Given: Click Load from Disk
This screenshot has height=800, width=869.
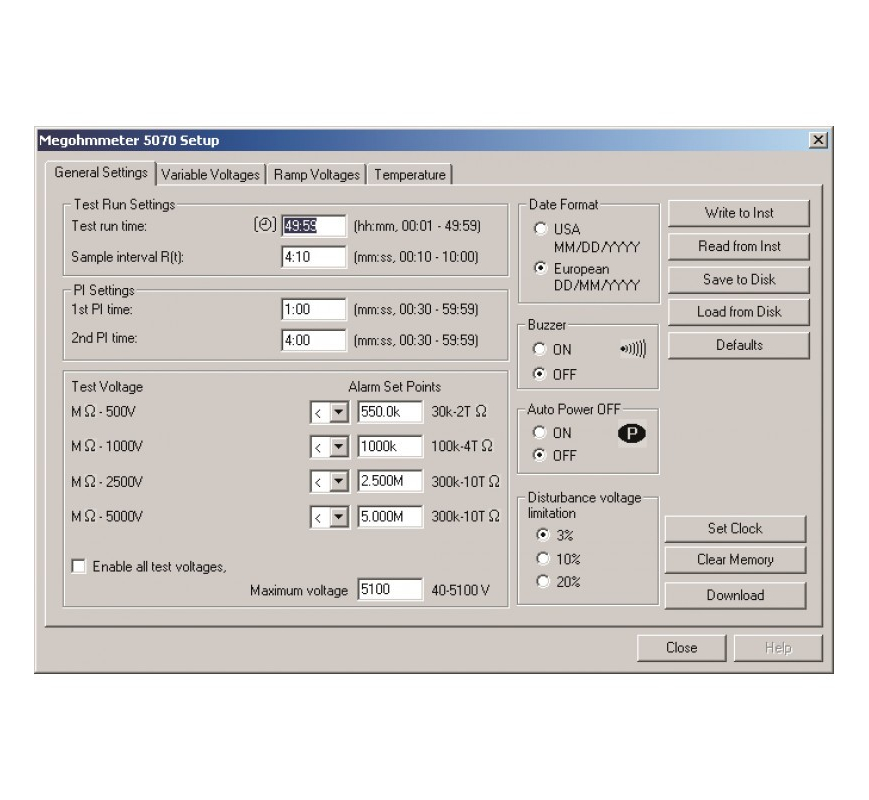Looking at the screenshot, I should pyautogui.click(x=739, y=312).
